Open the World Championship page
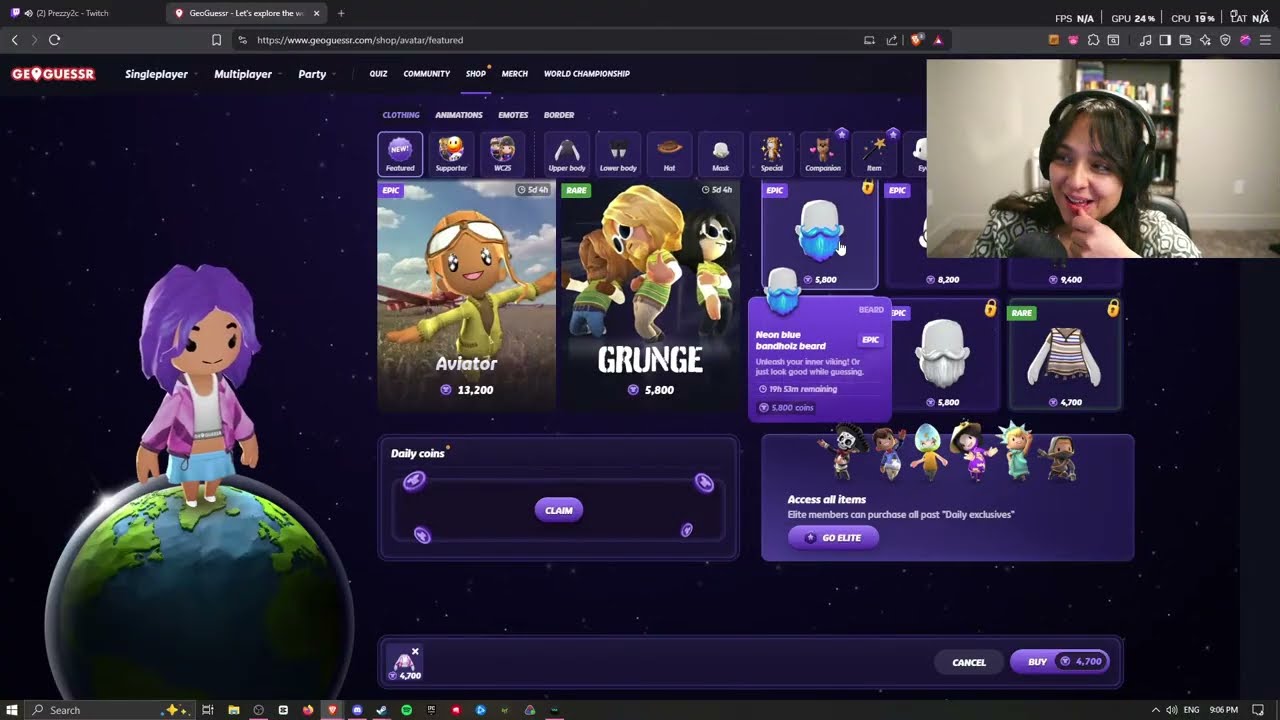 coord(587,74)
